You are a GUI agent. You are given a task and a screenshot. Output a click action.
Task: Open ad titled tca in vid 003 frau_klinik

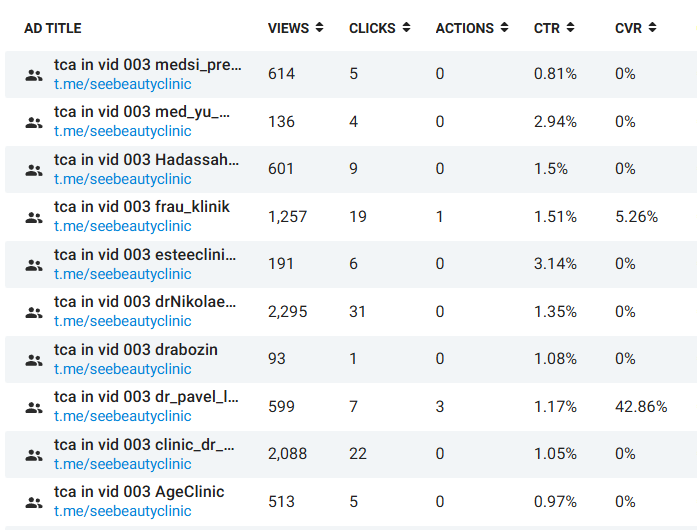pyautogui.click(x=142, y=207)
